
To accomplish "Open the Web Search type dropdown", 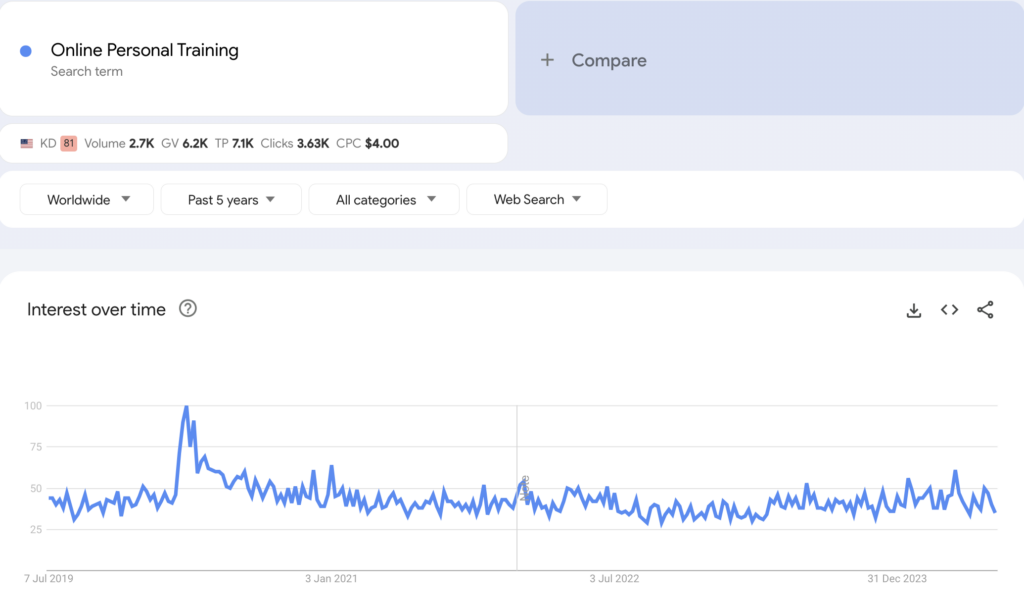I will pyautogui.click(x=536, y=200).
